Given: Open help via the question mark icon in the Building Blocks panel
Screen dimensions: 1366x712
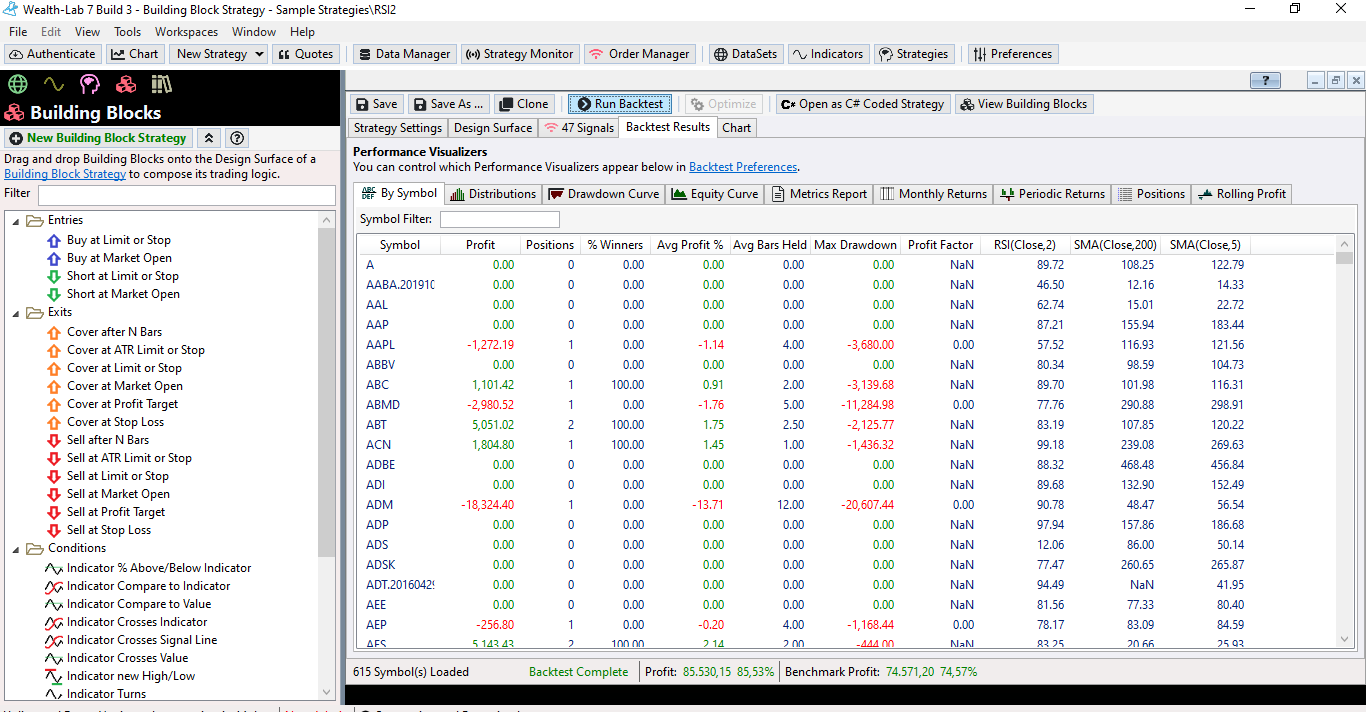Looking at the screenshot, I should pos(237,138).
